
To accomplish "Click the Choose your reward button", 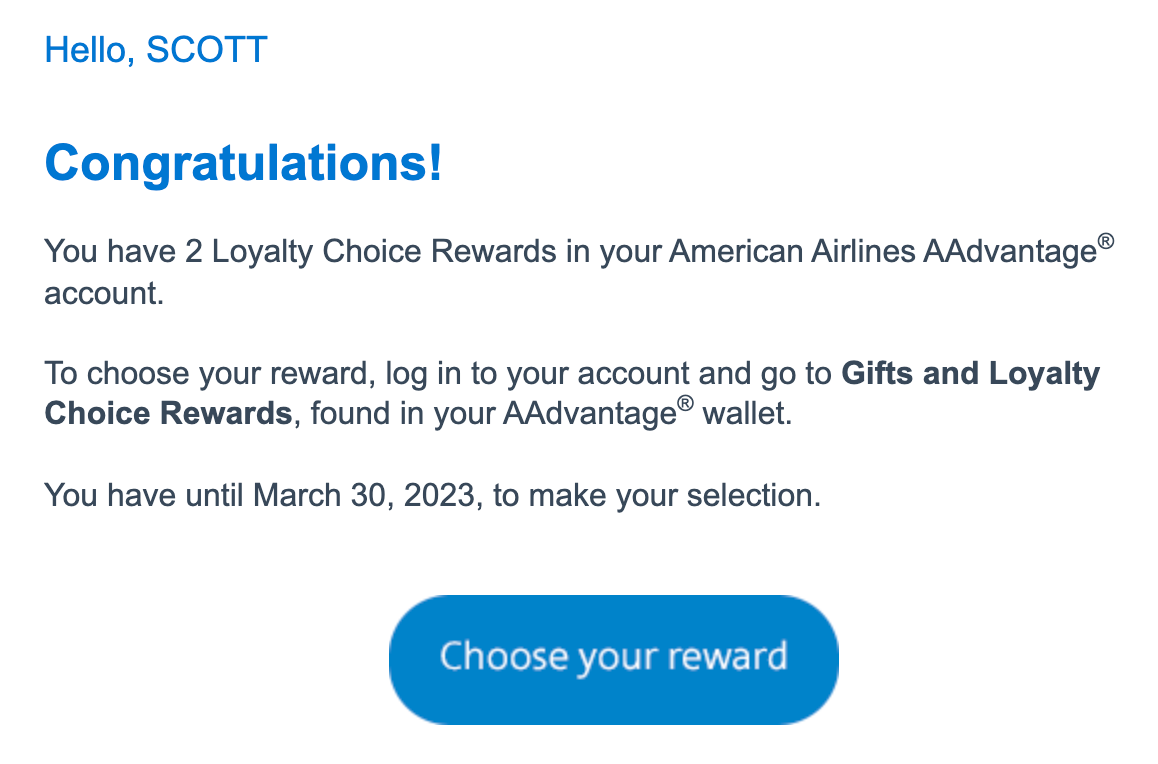I will [613, 658].
